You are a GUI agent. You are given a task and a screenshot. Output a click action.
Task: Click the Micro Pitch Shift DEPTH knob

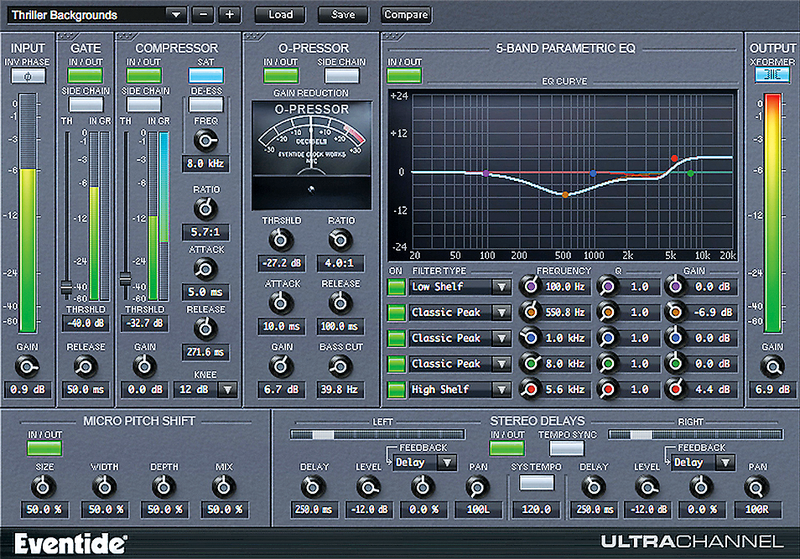click(164, 487)
